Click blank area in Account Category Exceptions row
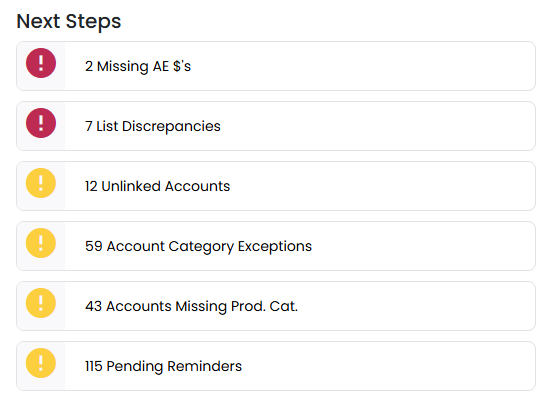Viewport: 548px width, 398px height. 423,246
